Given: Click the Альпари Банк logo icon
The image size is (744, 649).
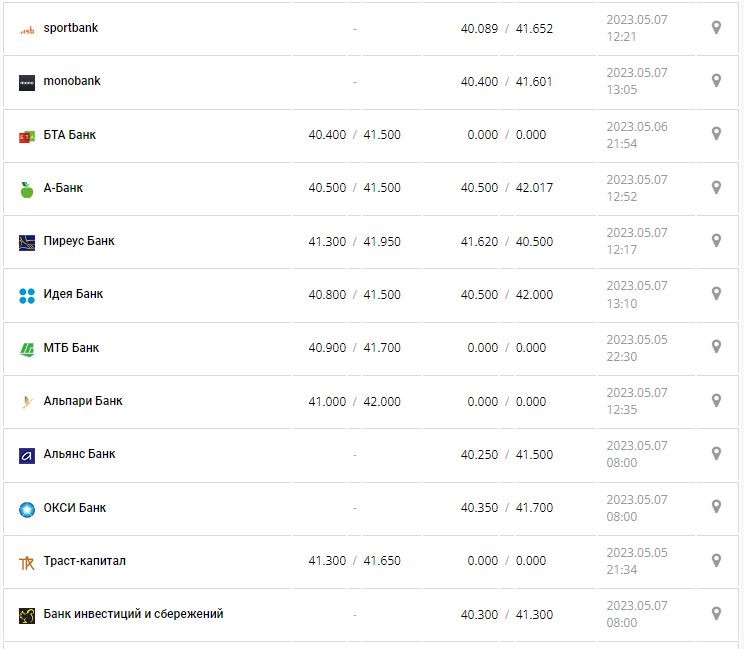Looking at the screenshot, I should (x=27, y=402).
